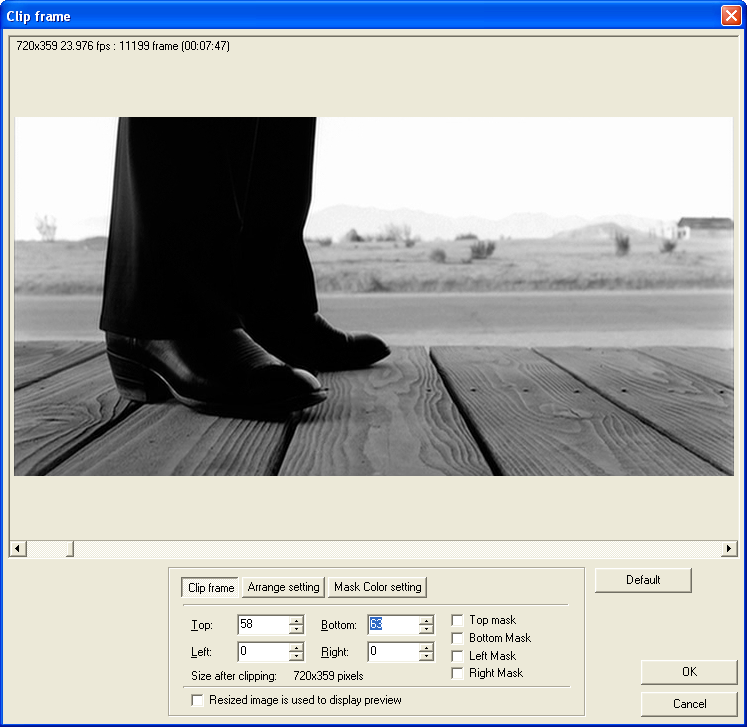The height and width of the screenshot is (727, 747).
Task: Decrease the Right value with down arrow
Action: [426, 656]
